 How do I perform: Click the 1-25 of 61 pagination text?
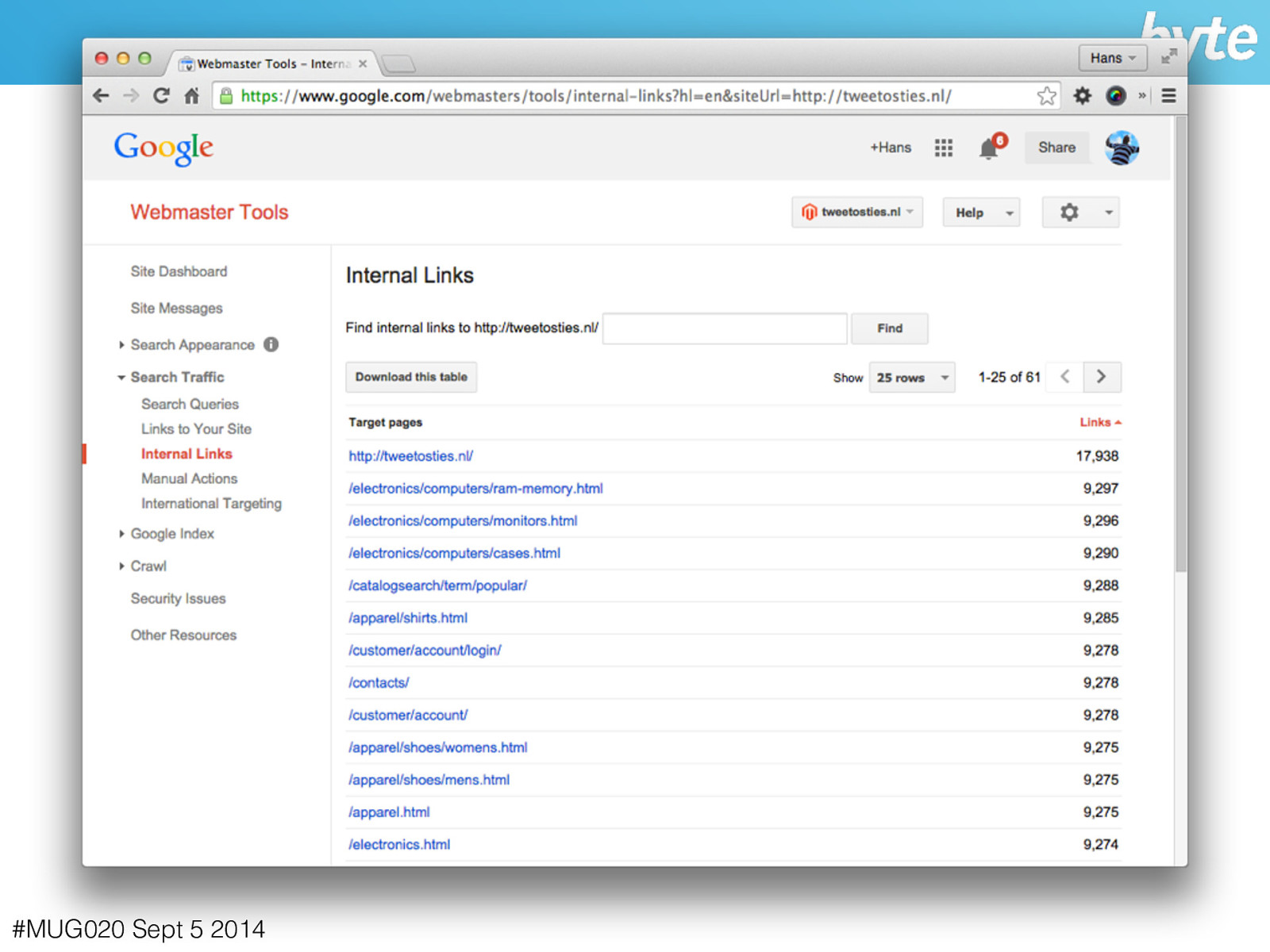(x=1009, y=378)
